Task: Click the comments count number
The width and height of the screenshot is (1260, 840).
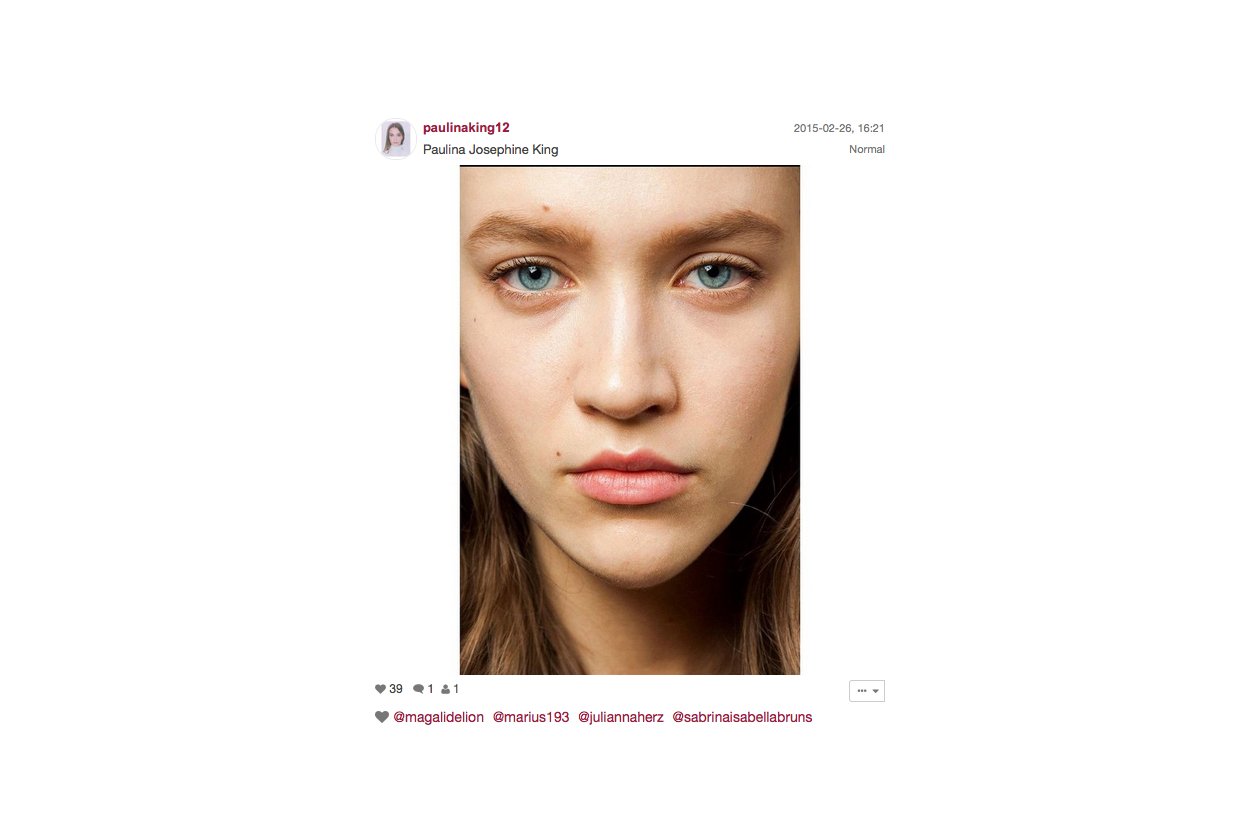Action: tap(431, 689)
